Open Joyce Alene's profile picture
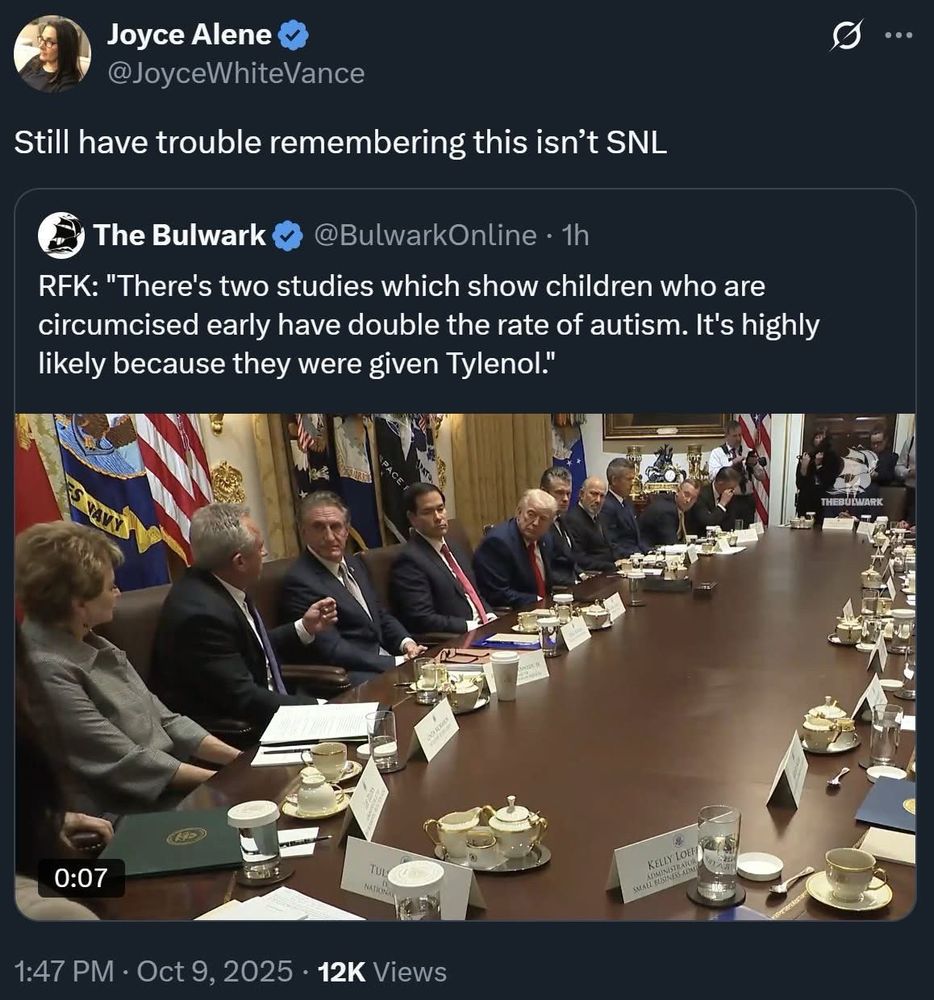Image resolution: width=934 pixels, height=1000 pixels. tap(52, 54)
